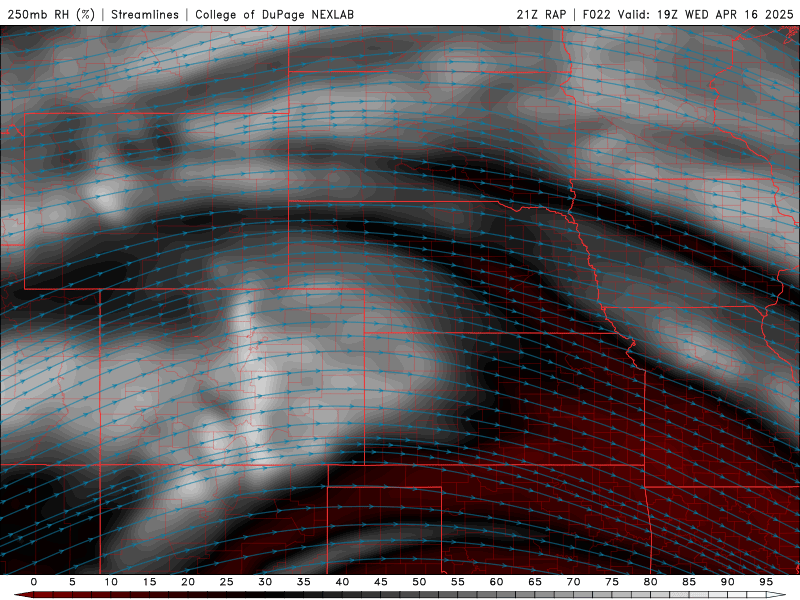Click the dark red left end of color bar

tap(23, 595)
